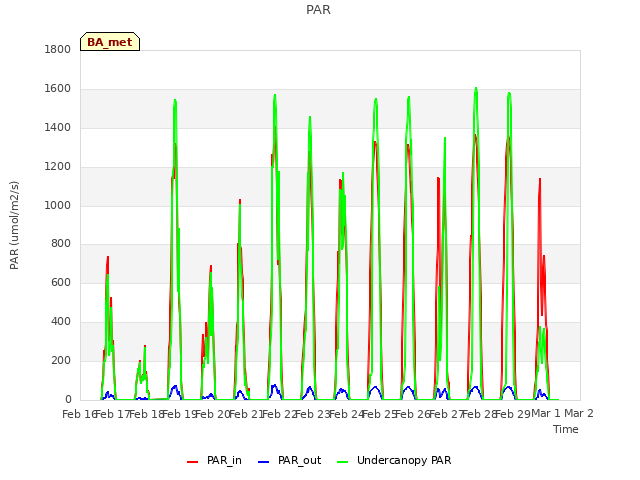Click the Feb 28 Undercanopy PAR peak
Image resolution: width=640 pixels, height=480 pixels.
(476, 88)
